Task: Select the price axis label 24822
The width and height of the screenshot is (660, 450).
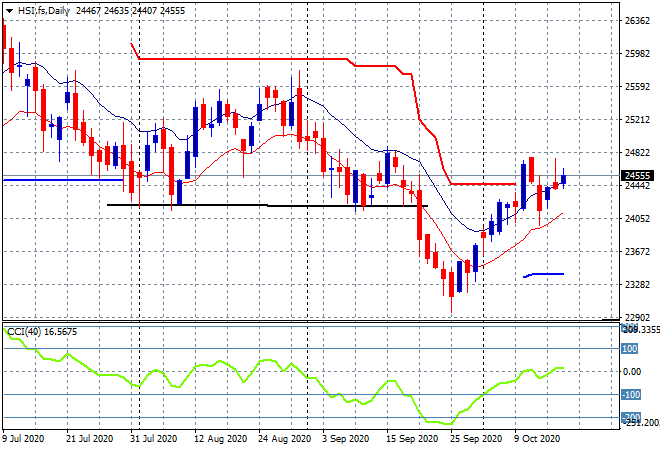Action: pyautogui.click(x=637, y=152)
